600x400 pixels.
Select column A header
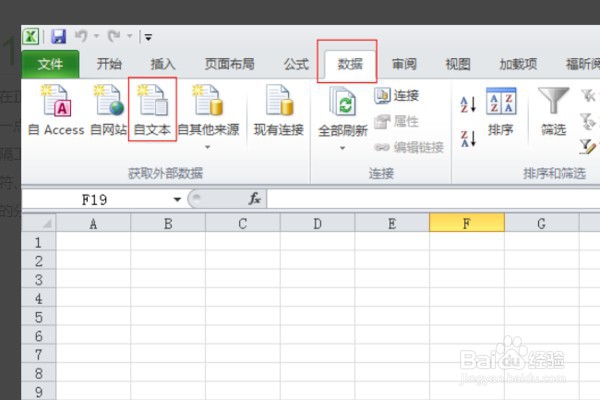click(x=93, y=224)
